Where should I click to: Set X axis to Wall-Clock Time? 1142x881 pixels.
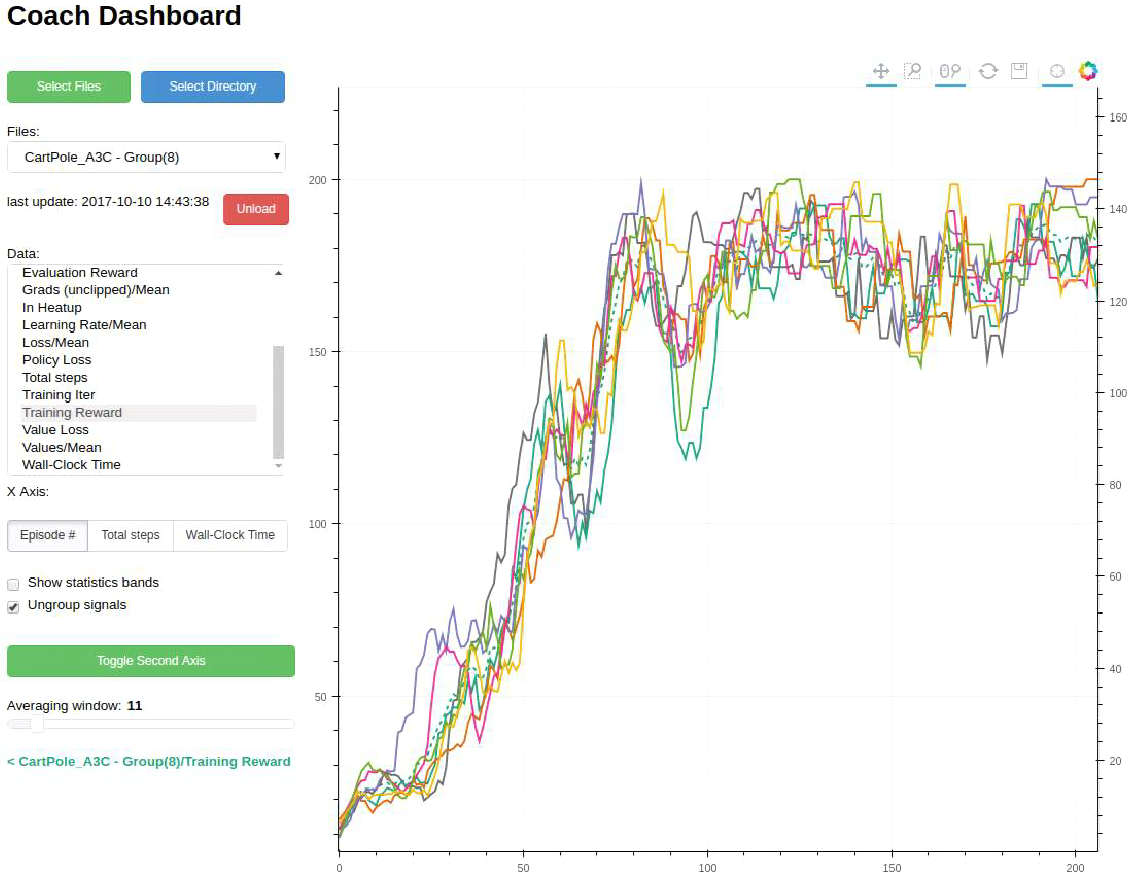230,535
